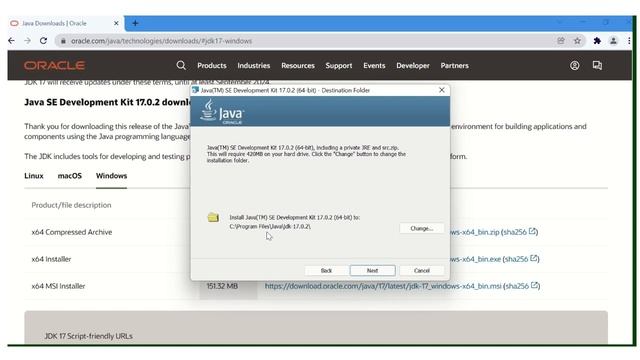Go back with the browser back arrow
The width and height of the screenshot is (640, 360).
pyautogui.click(x=11, y=41)
